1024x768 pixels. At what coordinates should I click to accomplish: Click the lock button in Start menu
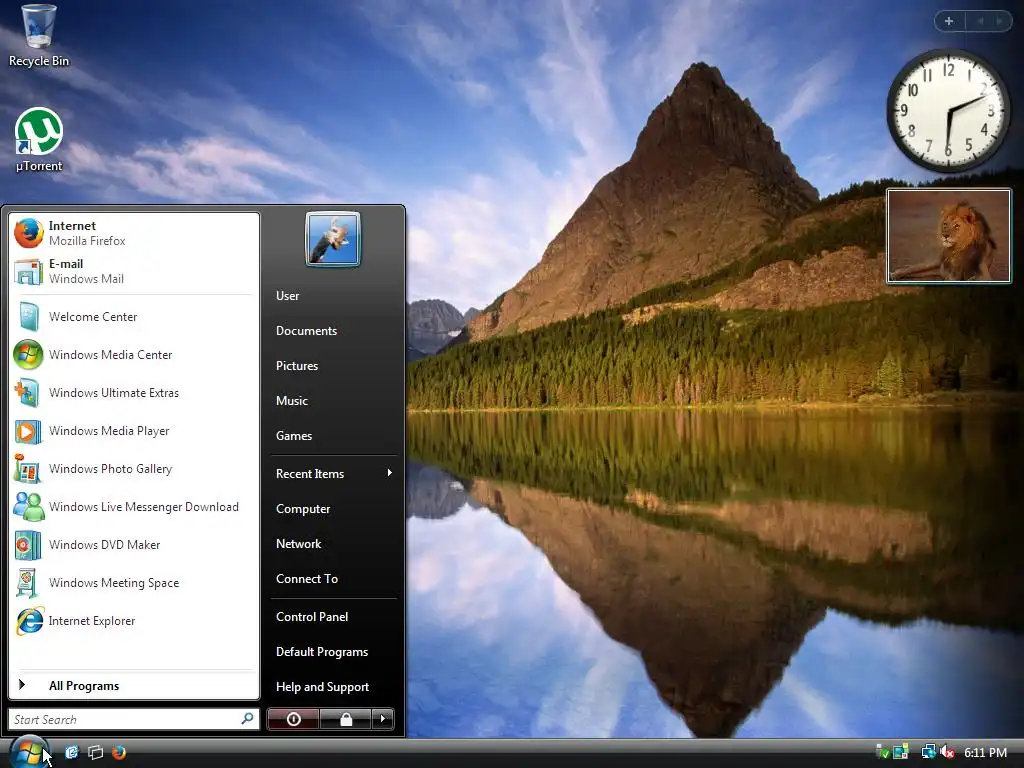[345, 719]
